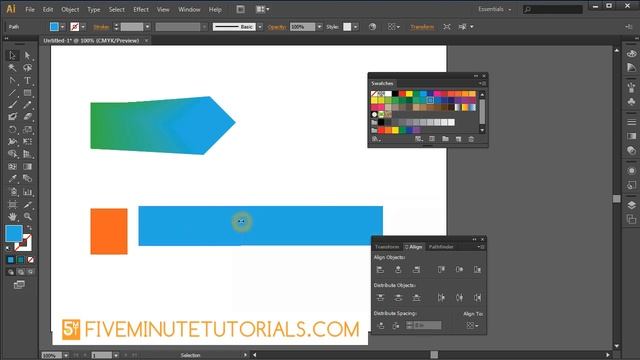Click the orange rectangle on artboard
Image resolution: width=640 pixels, height=360 pixels.
tap(109, 231)
